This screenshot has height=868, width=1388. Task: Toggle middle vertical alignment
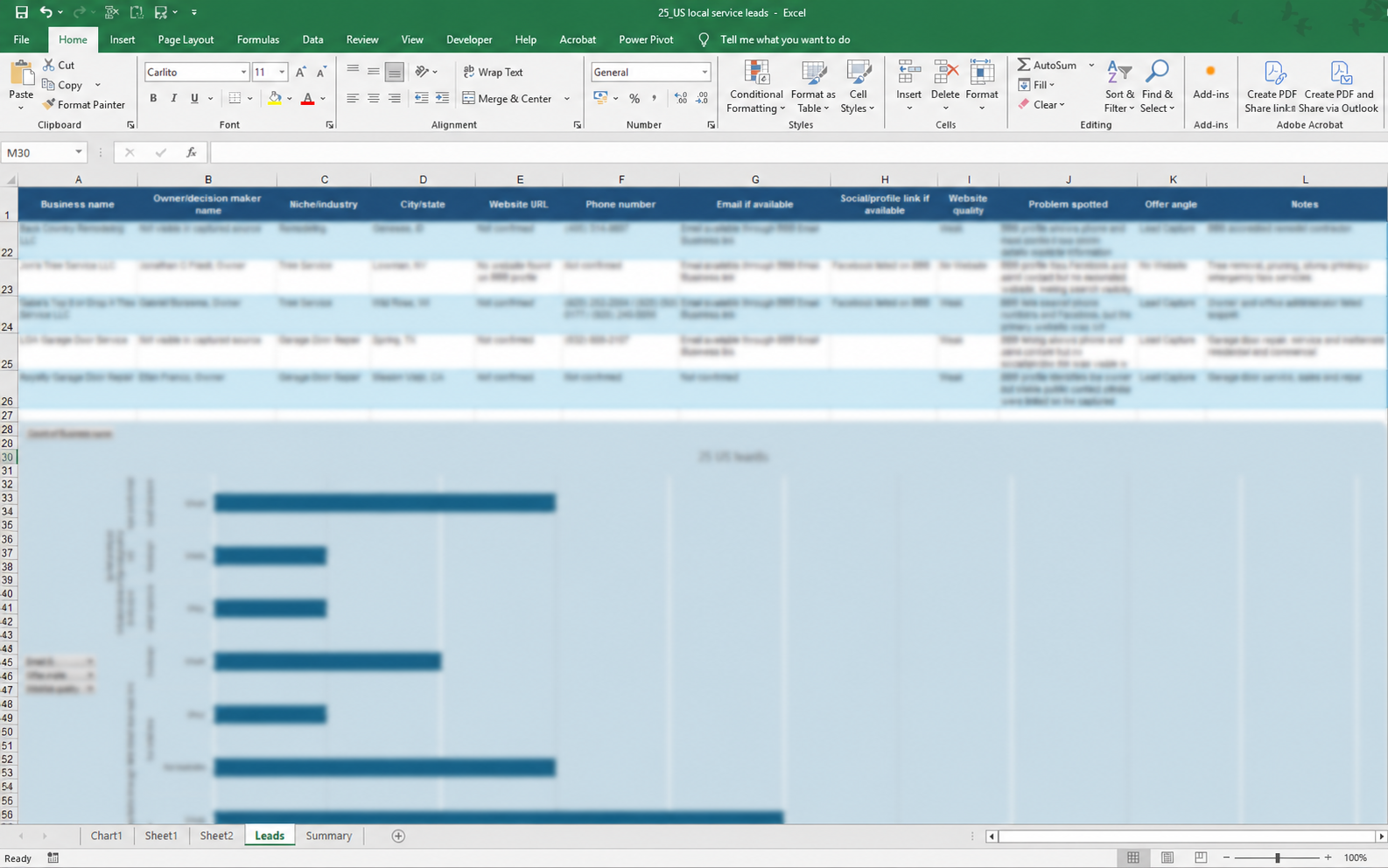[374, 71]
